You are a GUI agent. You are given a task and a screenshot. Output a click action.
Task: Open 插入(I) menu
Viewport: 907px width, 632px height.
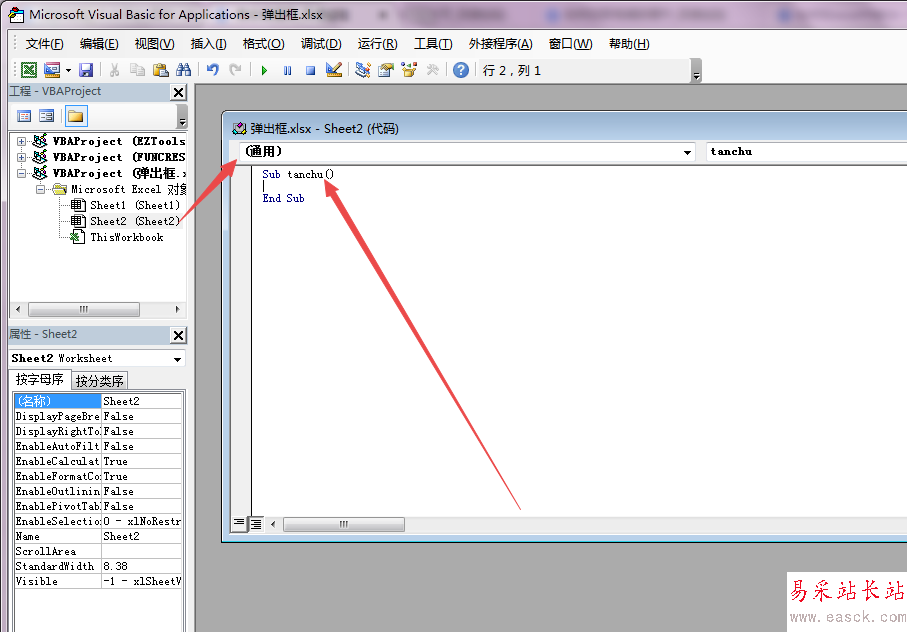click(208, 44)
